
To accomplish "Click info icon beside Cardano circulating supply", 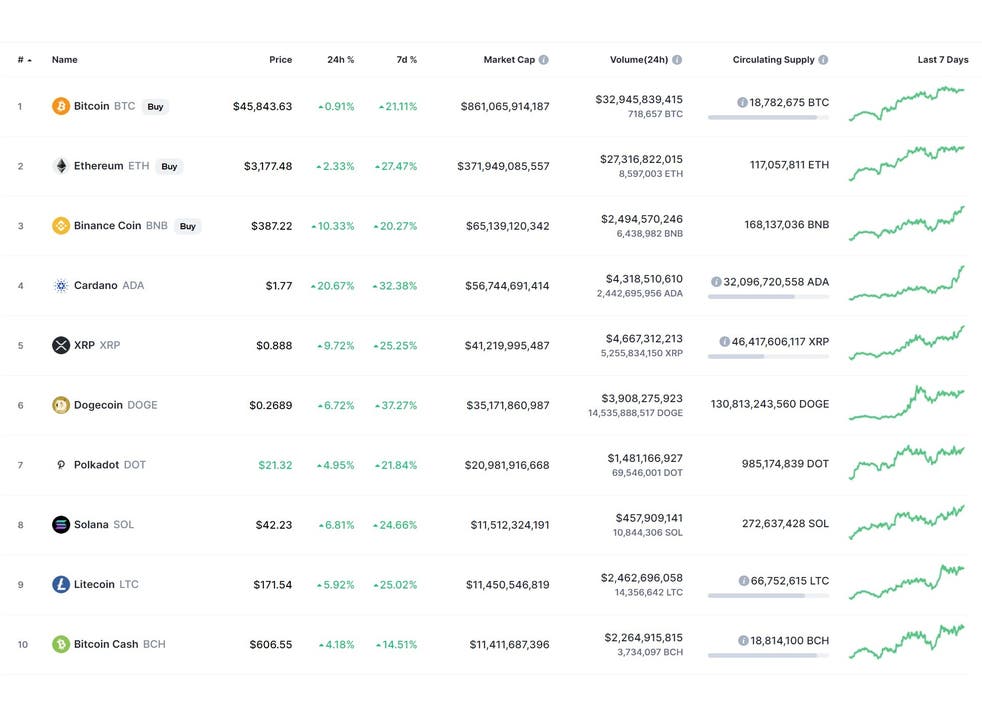I will (716, 282).
